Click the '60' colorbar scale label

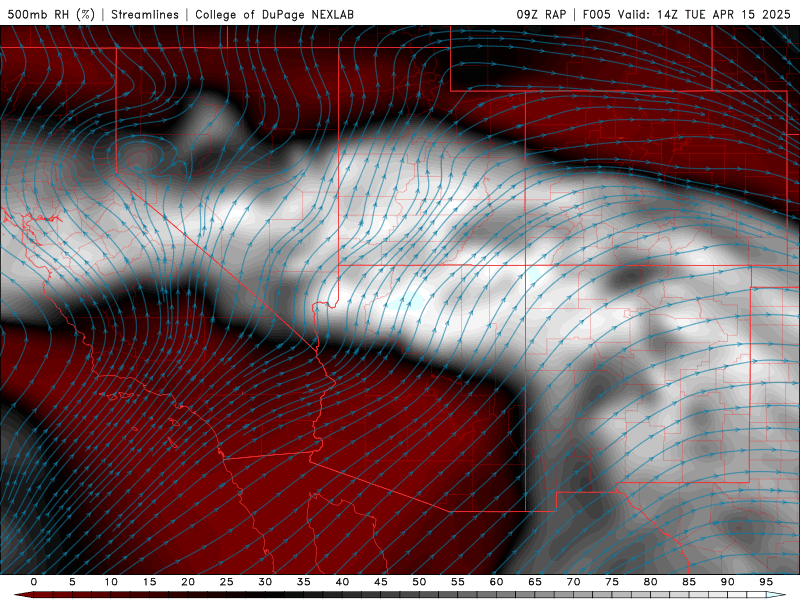pos(496,582)
